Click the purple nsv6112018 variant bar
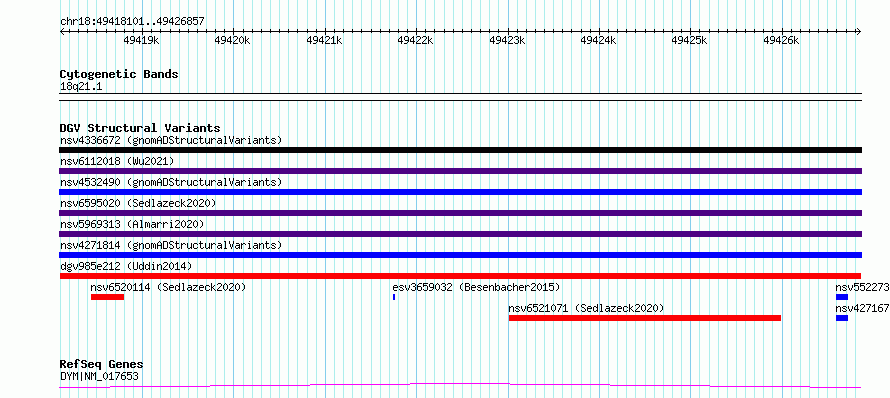Viewport: 890px width, 398px height. tap(460, 171)
